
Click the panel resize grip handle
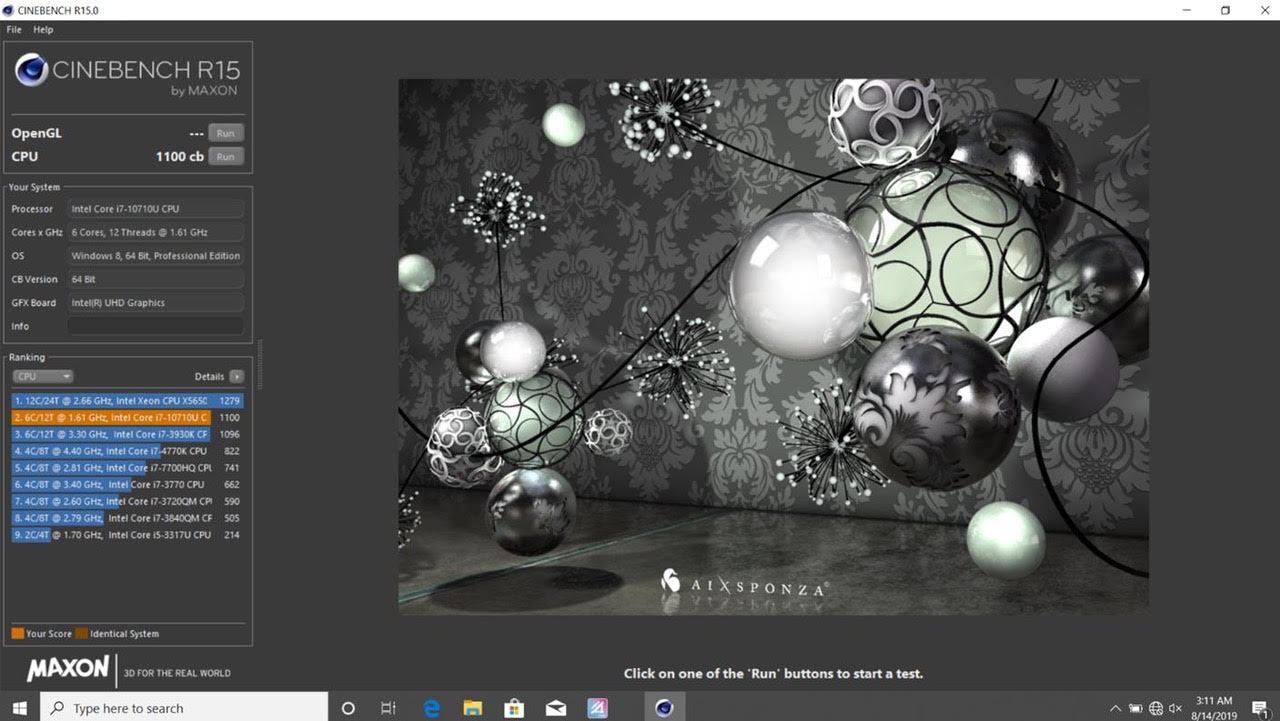coord(260,364)
